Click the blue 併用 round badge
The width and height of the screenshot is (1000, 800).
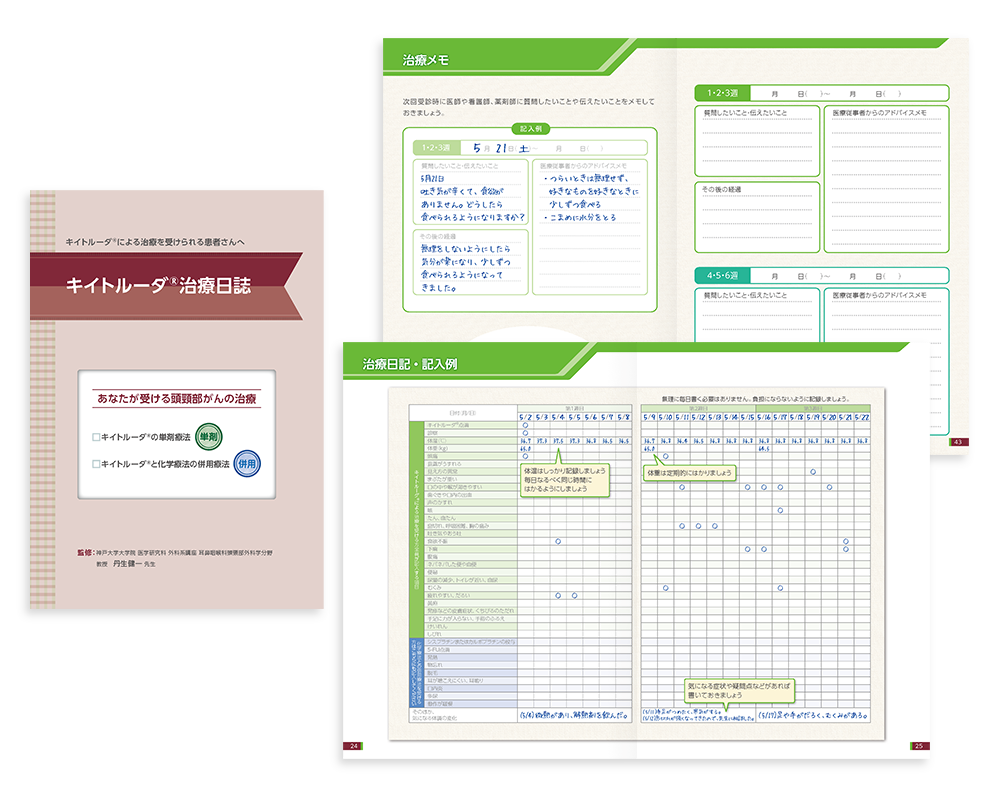point(247,464)
